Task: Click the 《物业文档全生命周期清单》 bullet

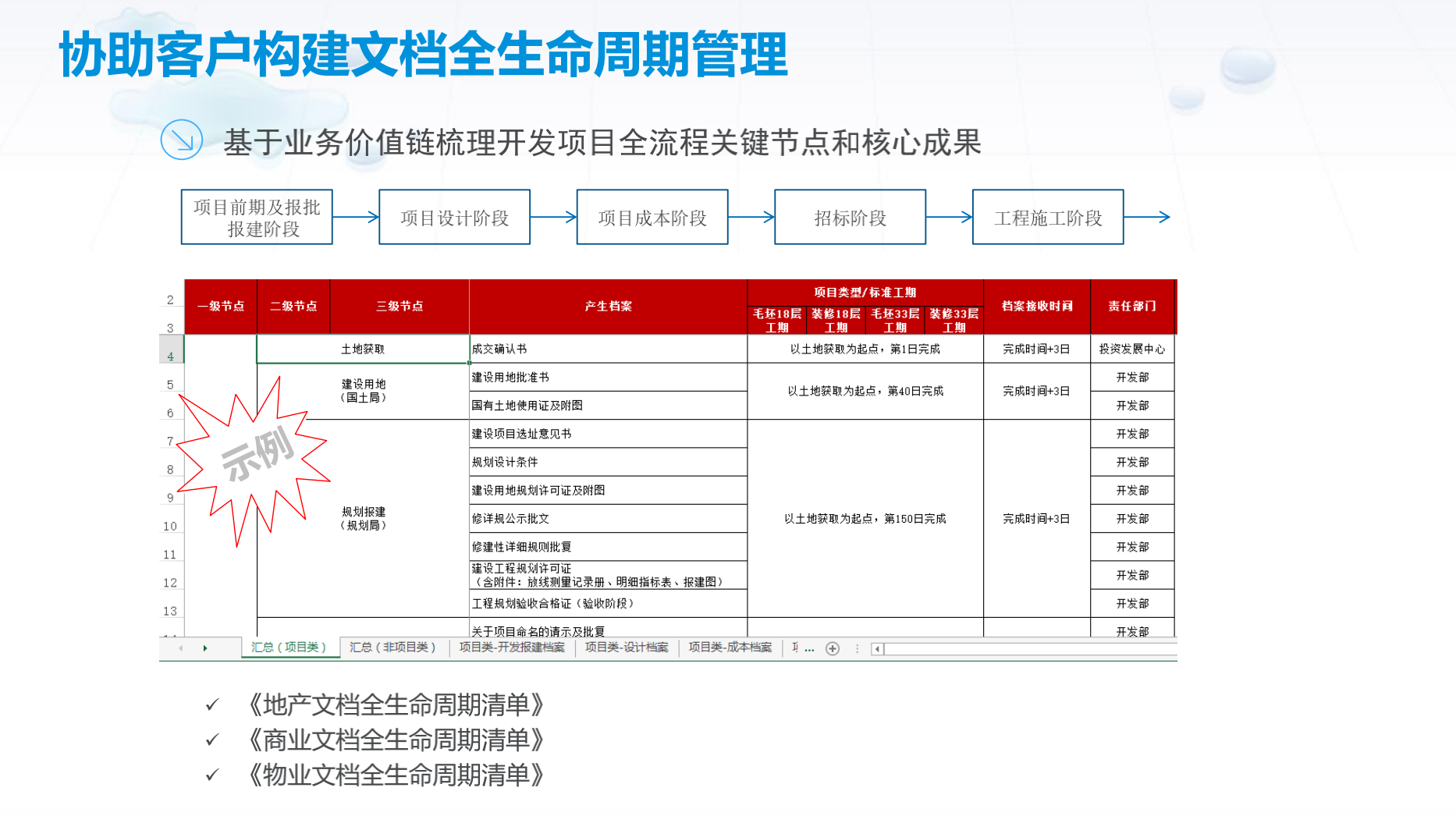Action: pos(396,775)
